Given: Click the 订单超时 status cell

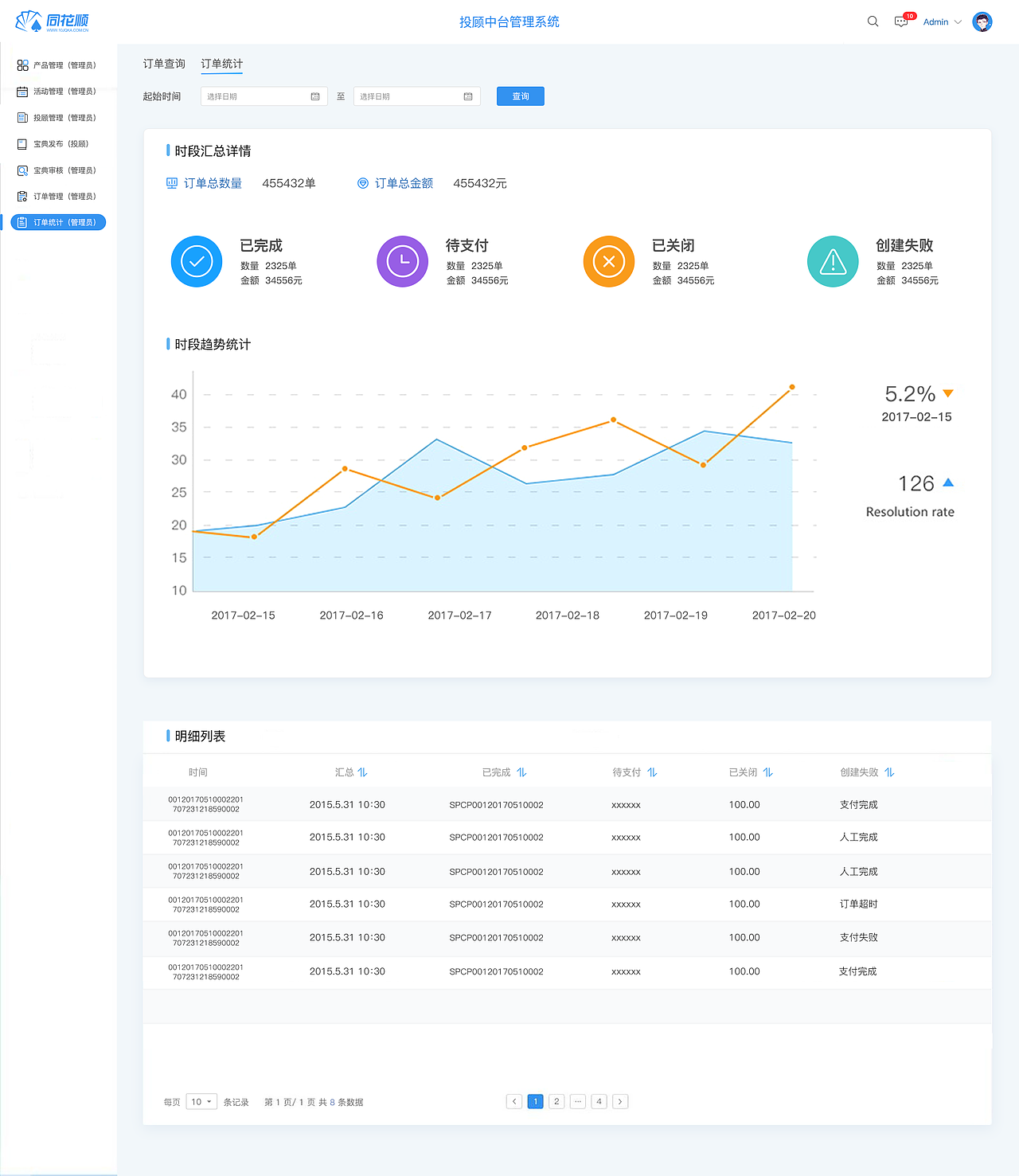Looking at the screenshot, I should click(x=859, y=904).
